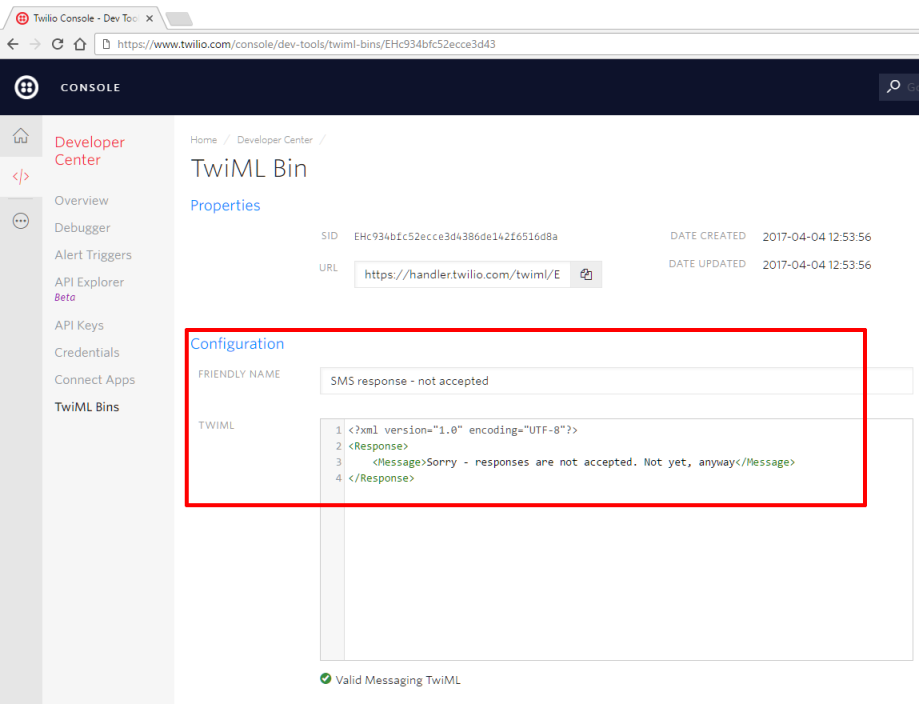Navigate to API Keys
The height and width of the screenshot is (704, 919).
(79, 325)
